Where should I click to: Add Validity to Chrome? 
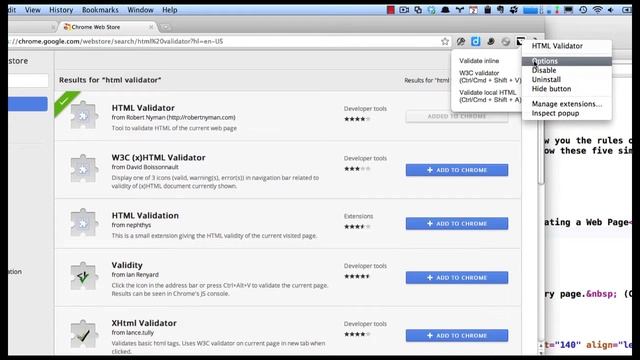click(457, 277)
